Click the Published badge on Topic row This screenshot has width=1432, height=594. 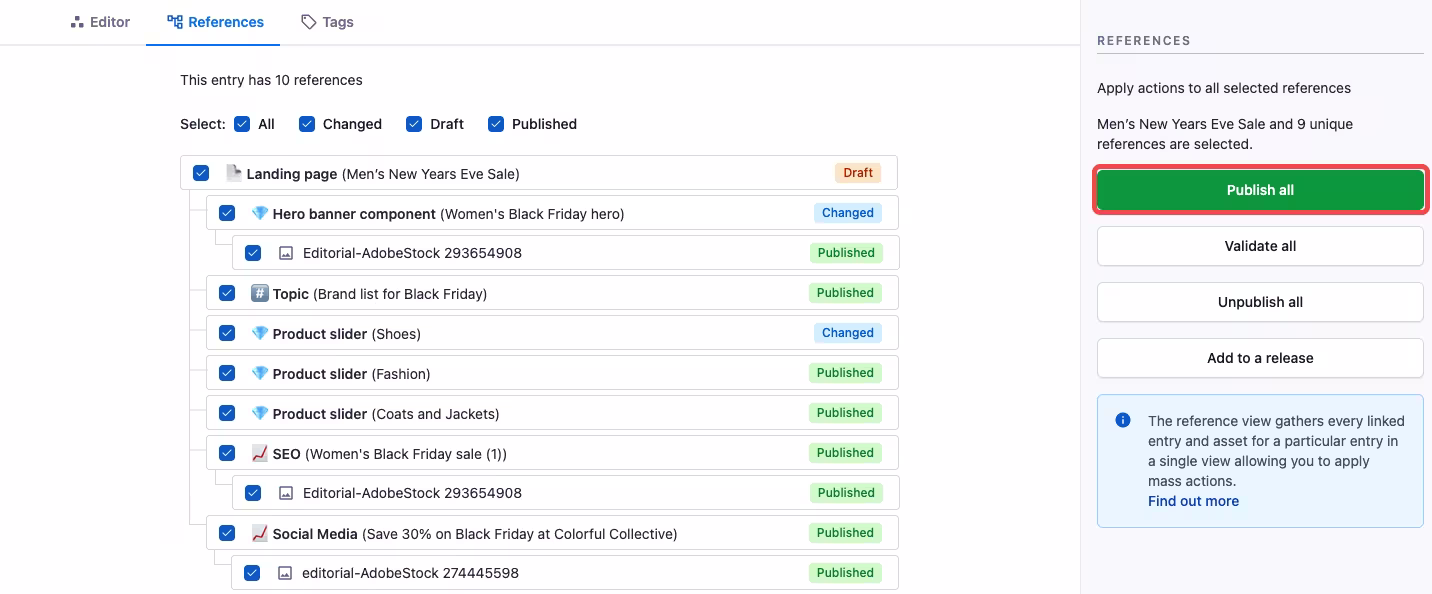coord(845,293)
